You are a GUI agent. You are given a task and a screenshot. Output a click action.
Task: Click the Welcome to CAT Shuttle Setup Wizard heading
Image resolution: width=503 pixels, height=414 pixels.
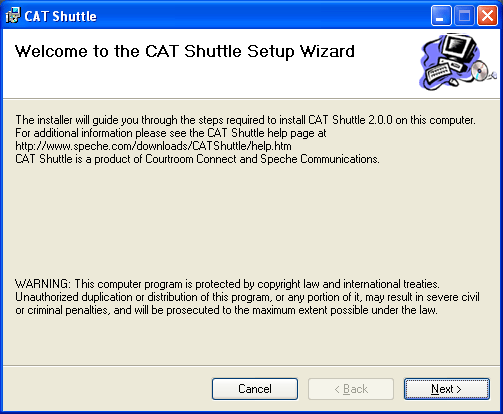(x=185, y=51)
